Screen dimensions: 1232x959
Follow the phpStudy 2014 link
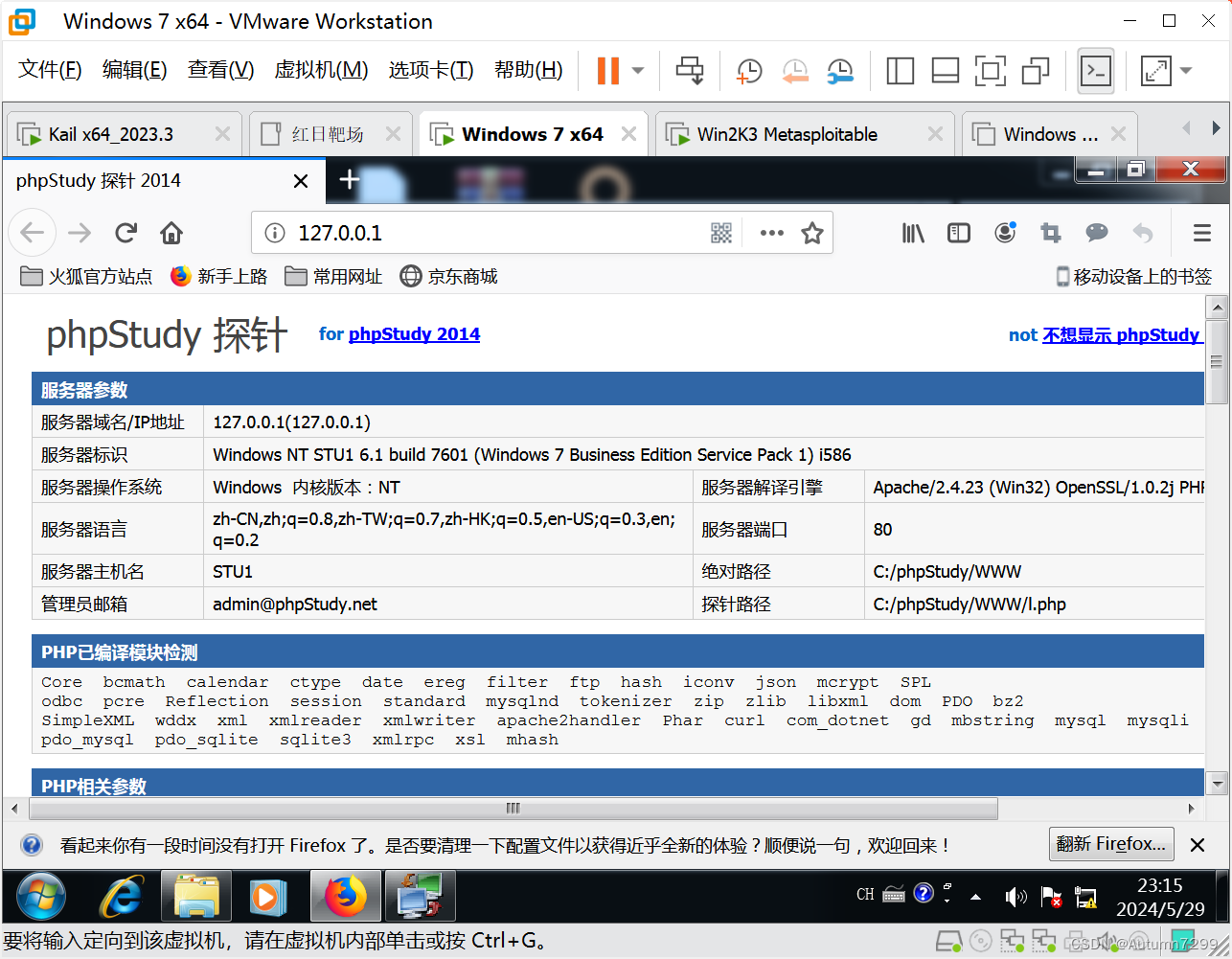point(414,334)
